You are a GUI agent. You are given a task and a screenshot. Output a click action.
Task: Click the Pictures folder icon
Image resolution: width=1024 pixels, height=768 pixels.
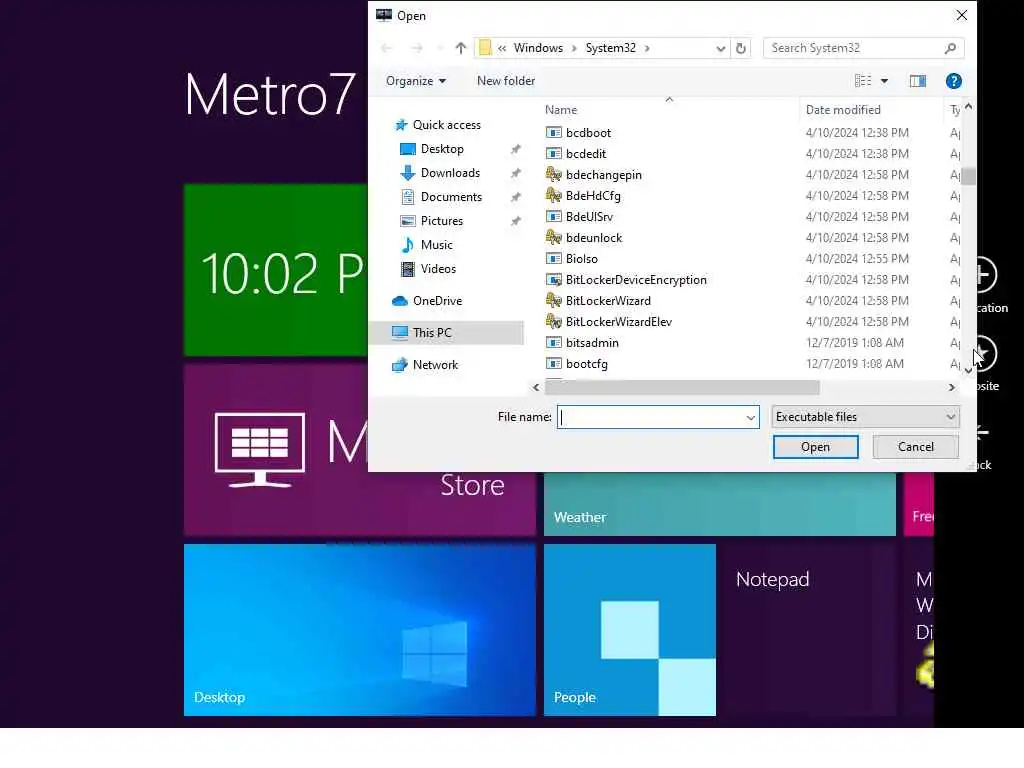coord(408,221)
